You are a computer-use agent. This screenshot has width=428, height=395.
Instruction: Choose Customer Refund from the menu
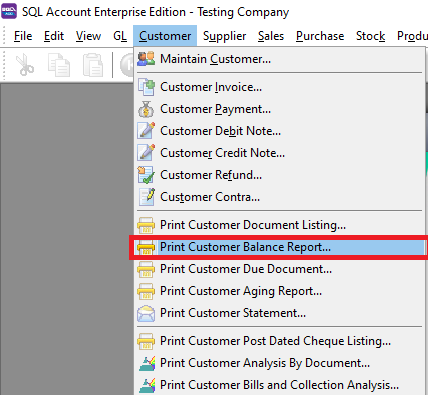pos(280,175)
